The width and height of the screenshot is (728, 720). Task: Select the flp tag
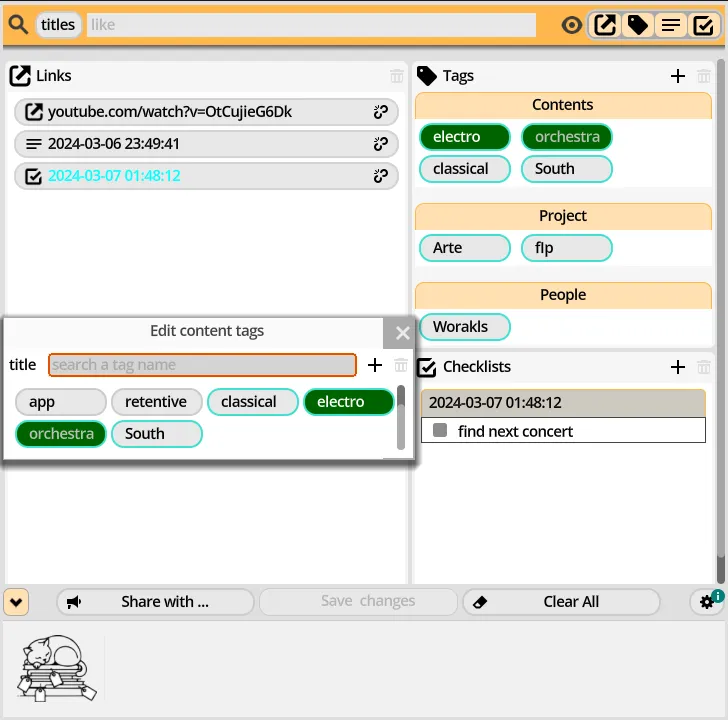click(566, 248)
